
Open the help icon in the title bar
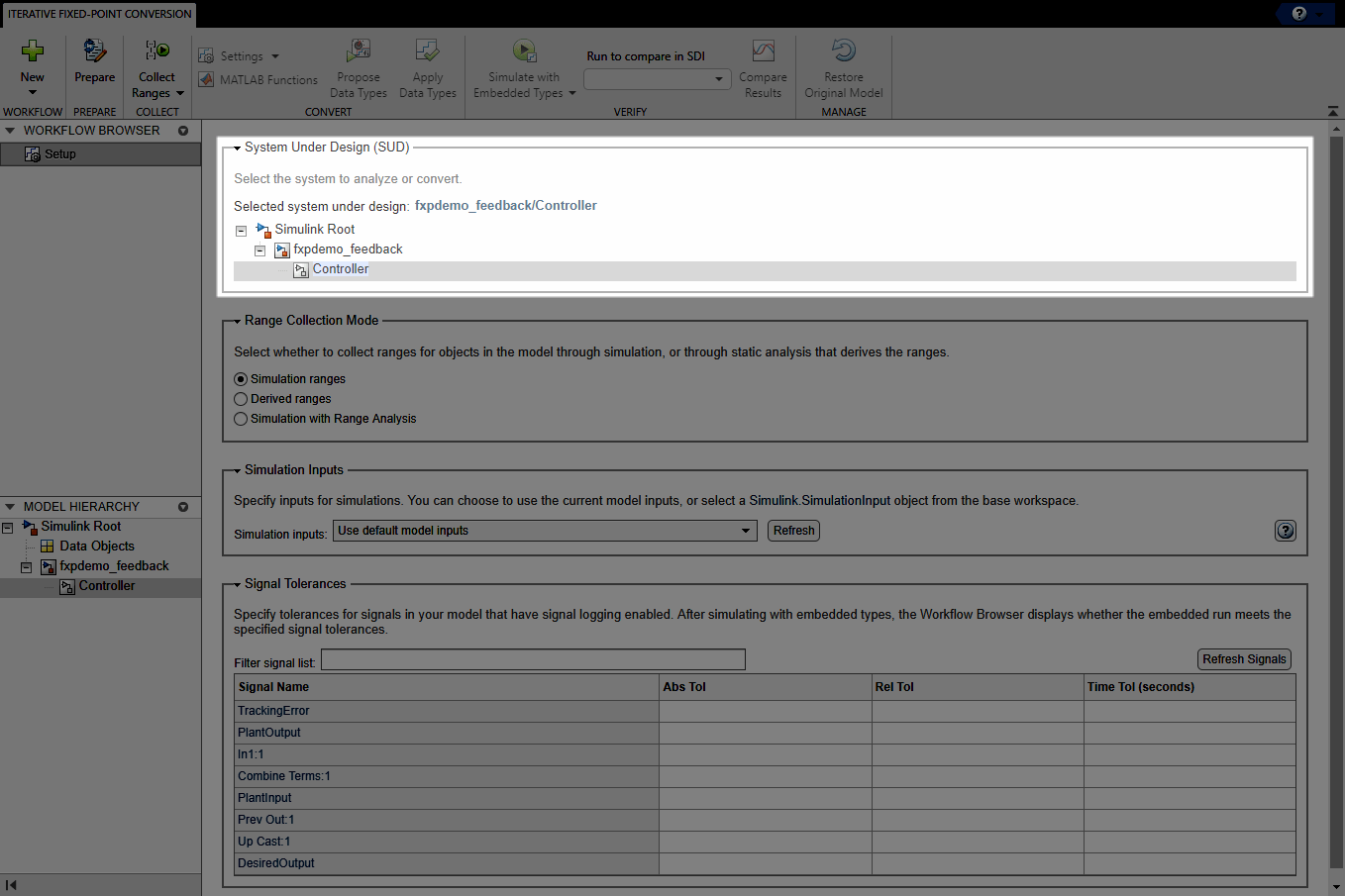click(1300, 14)
